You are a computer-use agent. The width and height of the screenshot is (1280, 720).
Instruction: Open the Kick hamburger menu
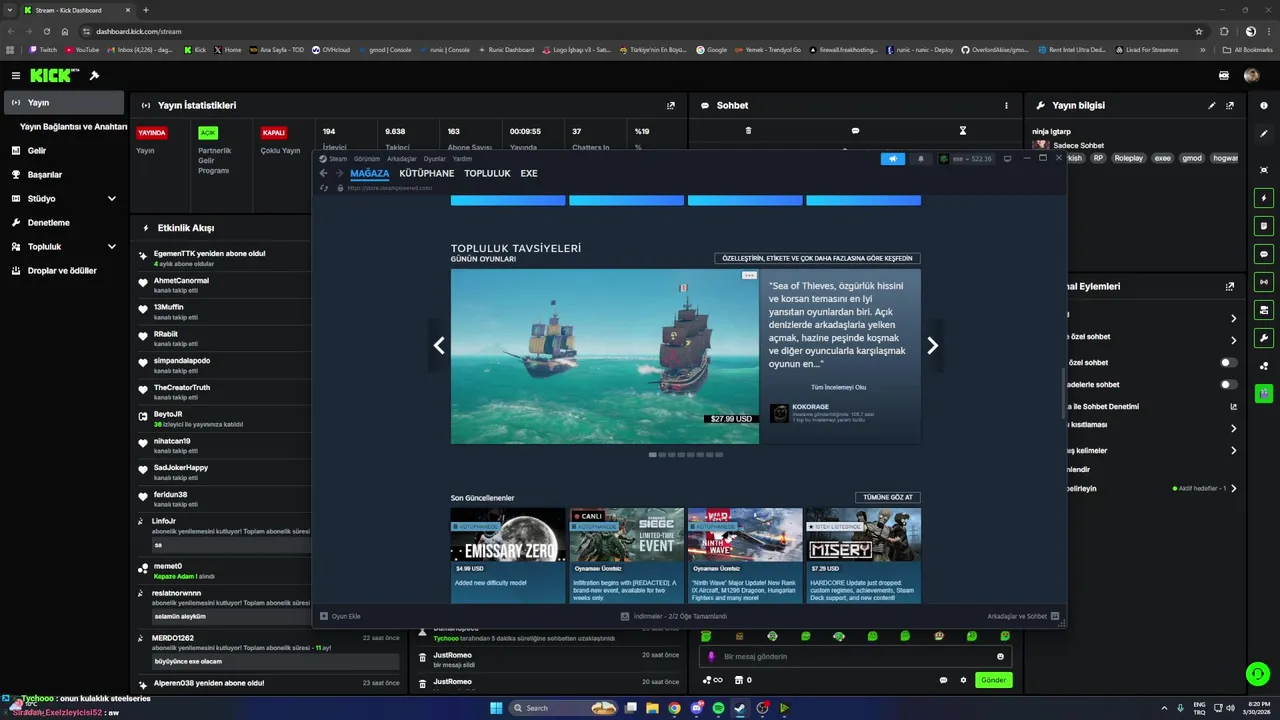pos(15,75)
